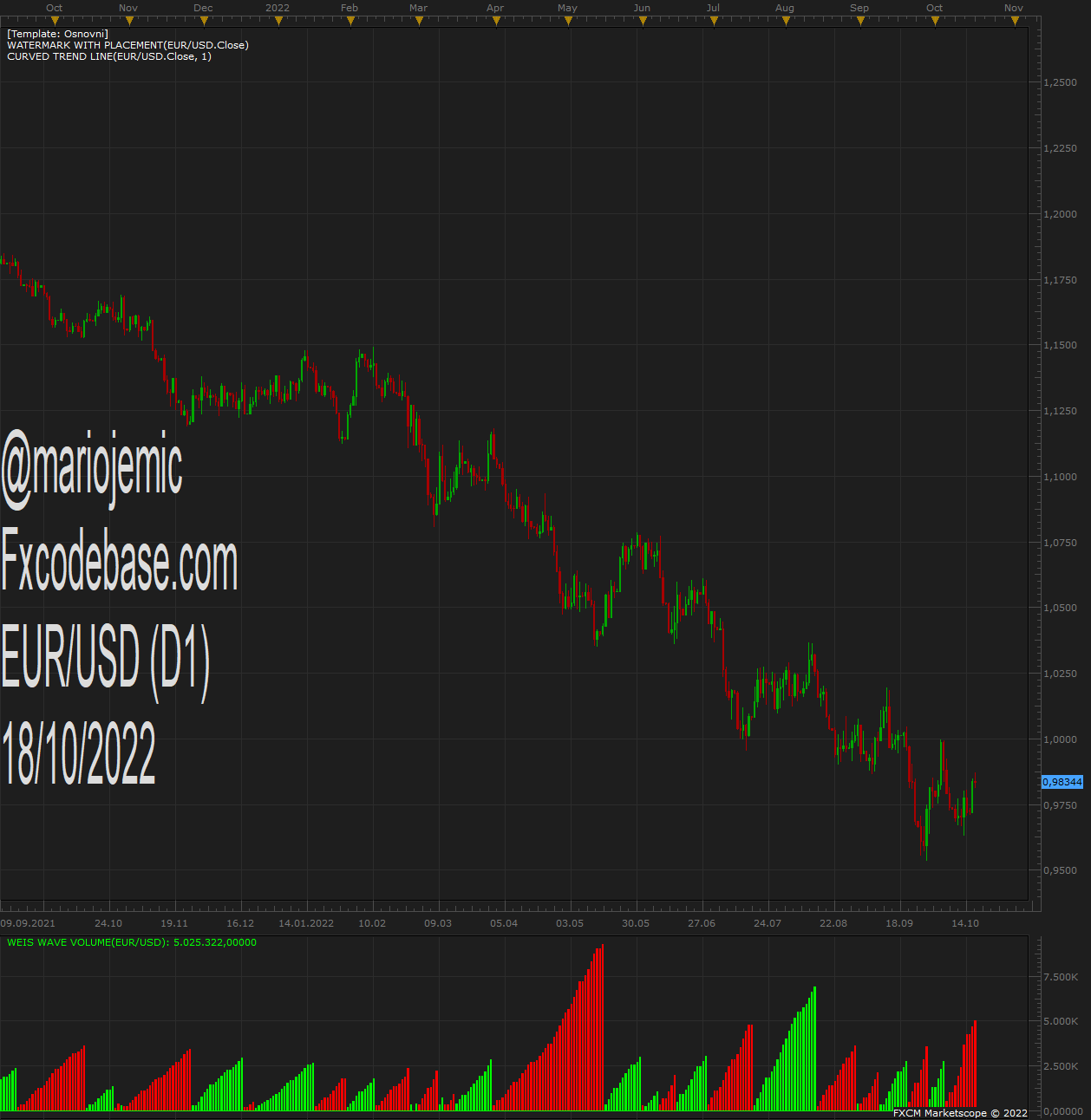Click the 1,2000 price axis label
Screen dimensions: 1091x1120
1060,214
